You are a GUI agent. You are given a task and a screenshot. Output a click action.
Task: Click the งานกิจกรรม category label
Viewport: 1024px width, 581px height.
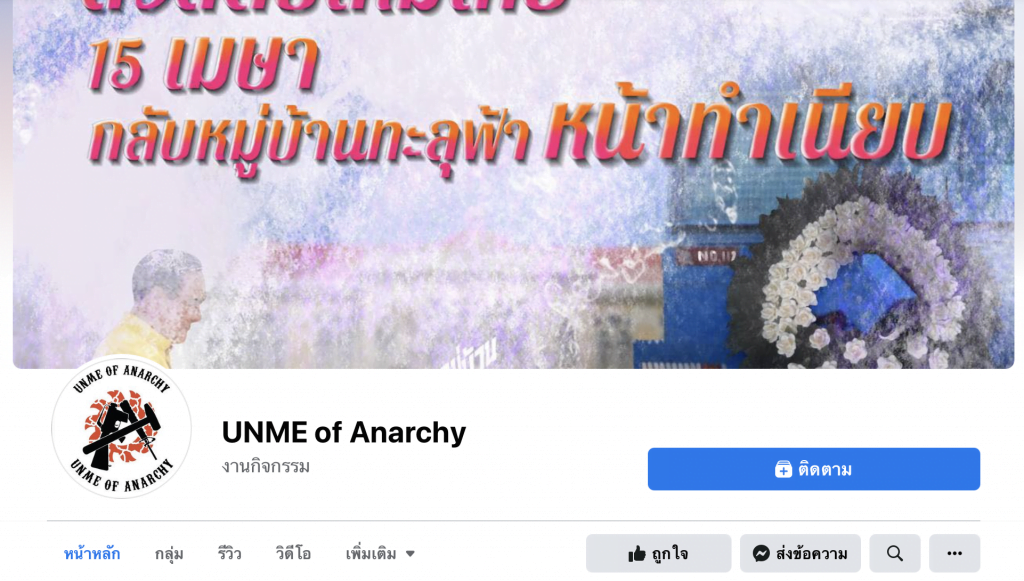(x=266, y=466)
